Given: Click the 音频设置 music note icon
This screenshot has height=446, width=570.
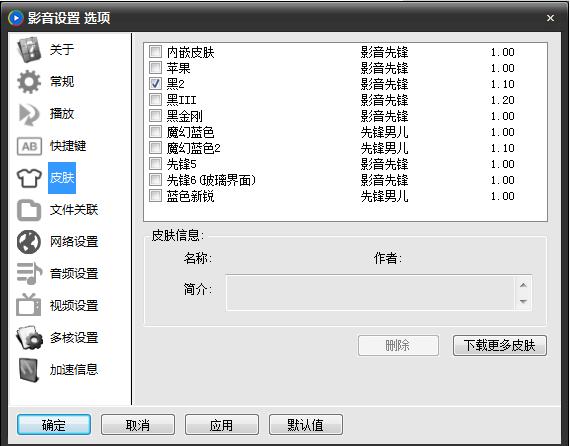Looking at the screenshot, I should (29, 273).
